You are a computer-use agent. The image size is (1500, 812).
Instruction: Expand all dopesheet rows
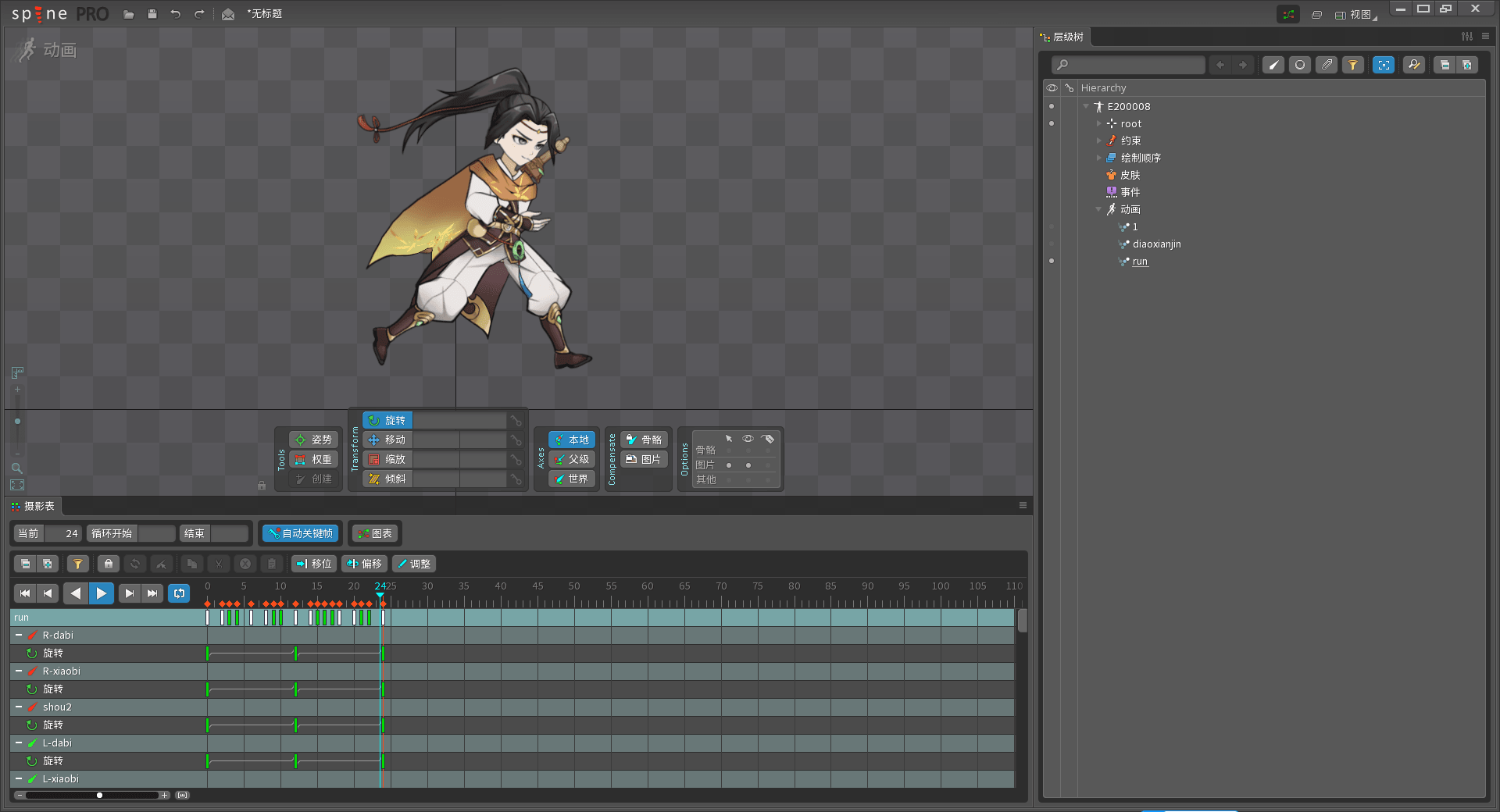[48, 564]
